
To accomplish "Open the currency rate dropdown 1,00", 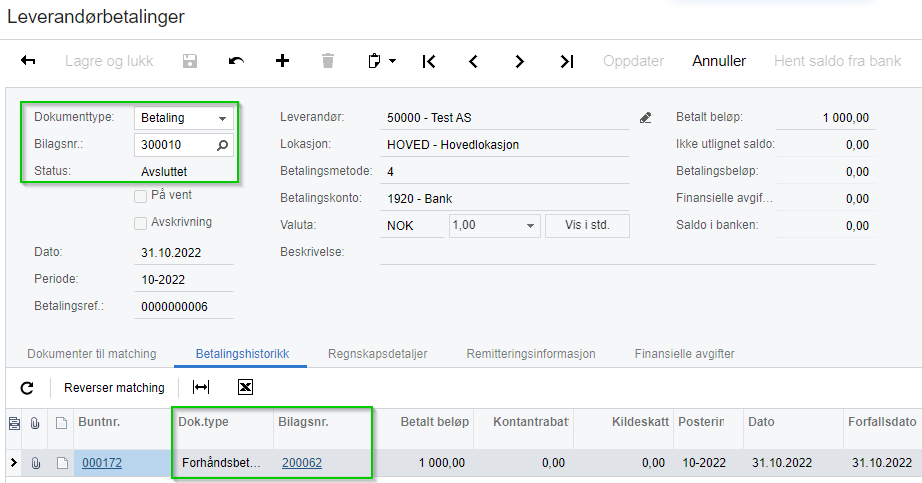I will [530, 225].
